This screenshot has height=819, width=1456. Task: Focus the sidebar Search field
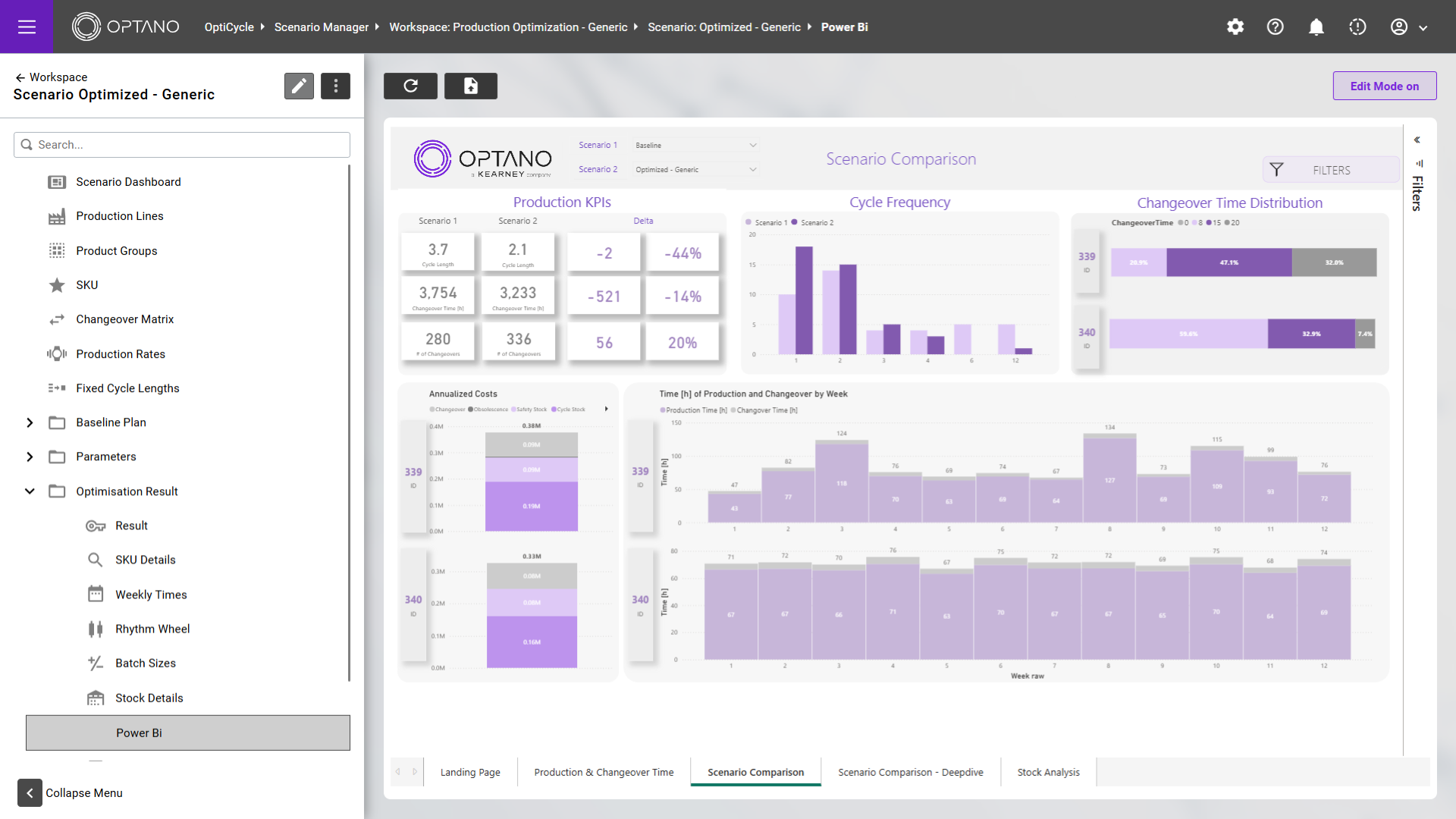182,145
